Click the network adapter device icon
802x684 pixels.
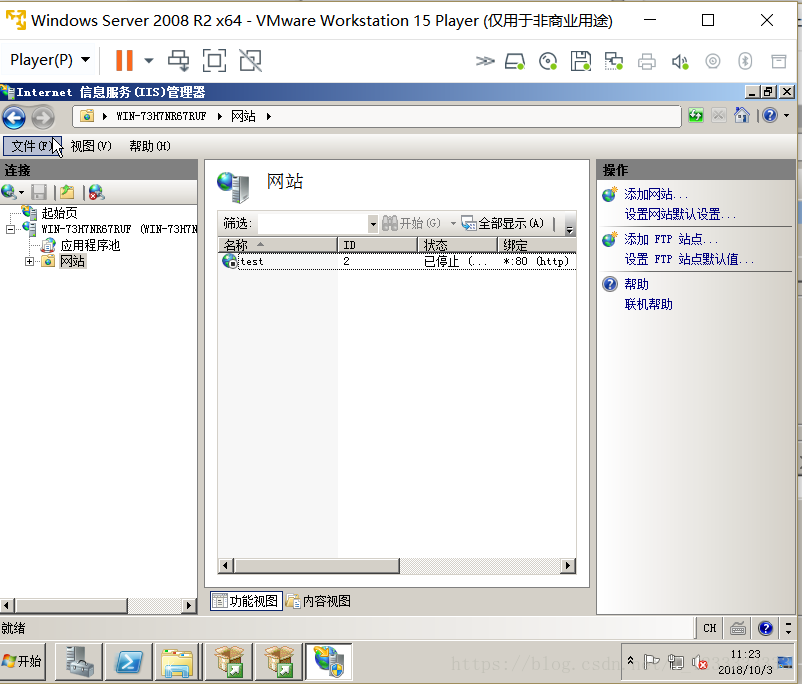pyautogui.click(x=614, y=61)
